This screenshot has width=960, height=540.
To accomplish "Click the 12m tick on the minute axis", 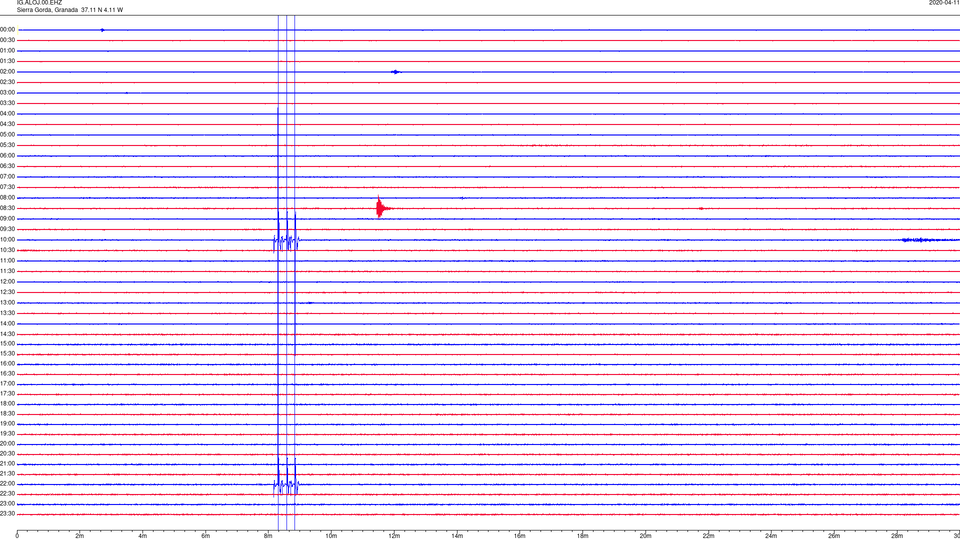I will click(394, 536).
